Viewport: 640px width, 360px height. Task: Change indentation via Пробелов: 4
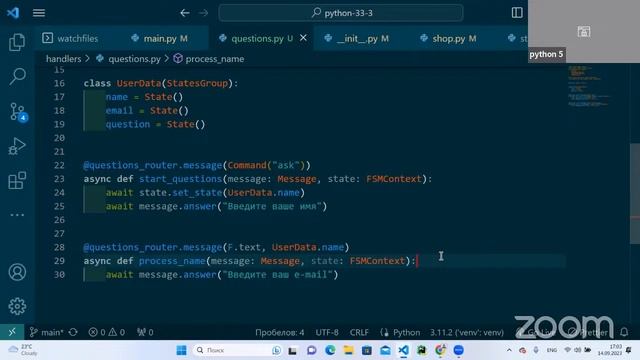coord(280,332)
